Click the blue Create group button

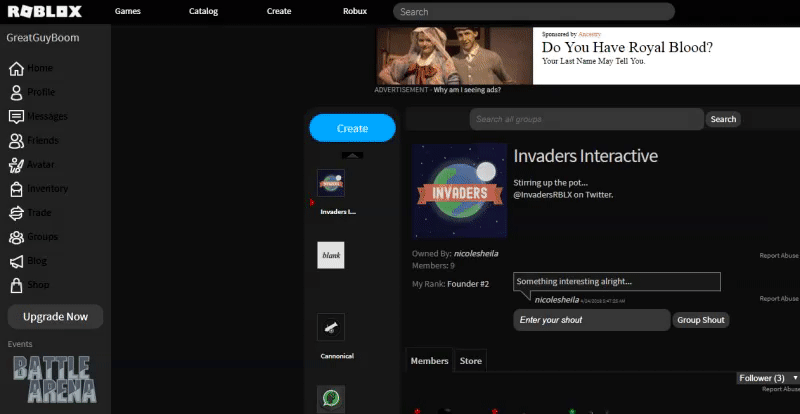(x=353, y=128)
